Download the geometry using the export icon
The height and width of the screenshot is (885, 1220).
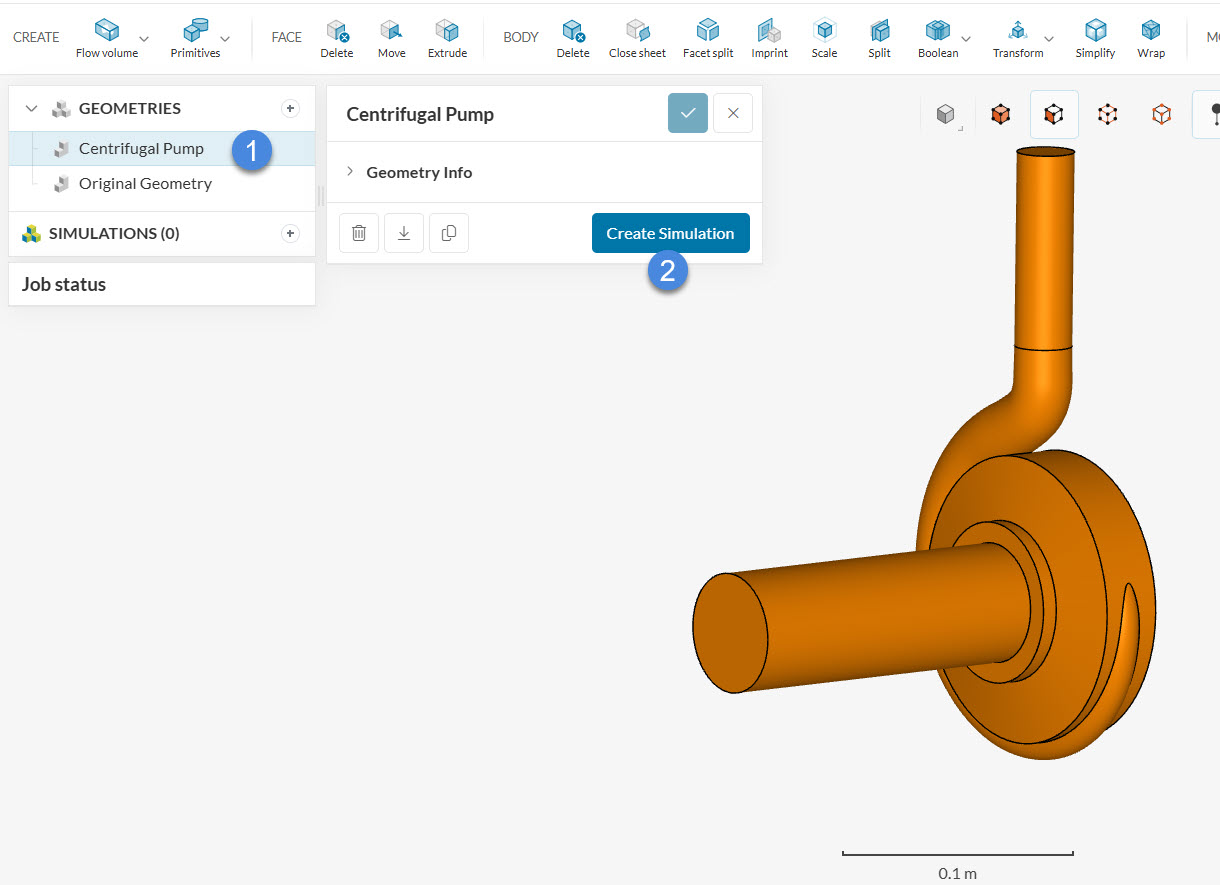404,232
